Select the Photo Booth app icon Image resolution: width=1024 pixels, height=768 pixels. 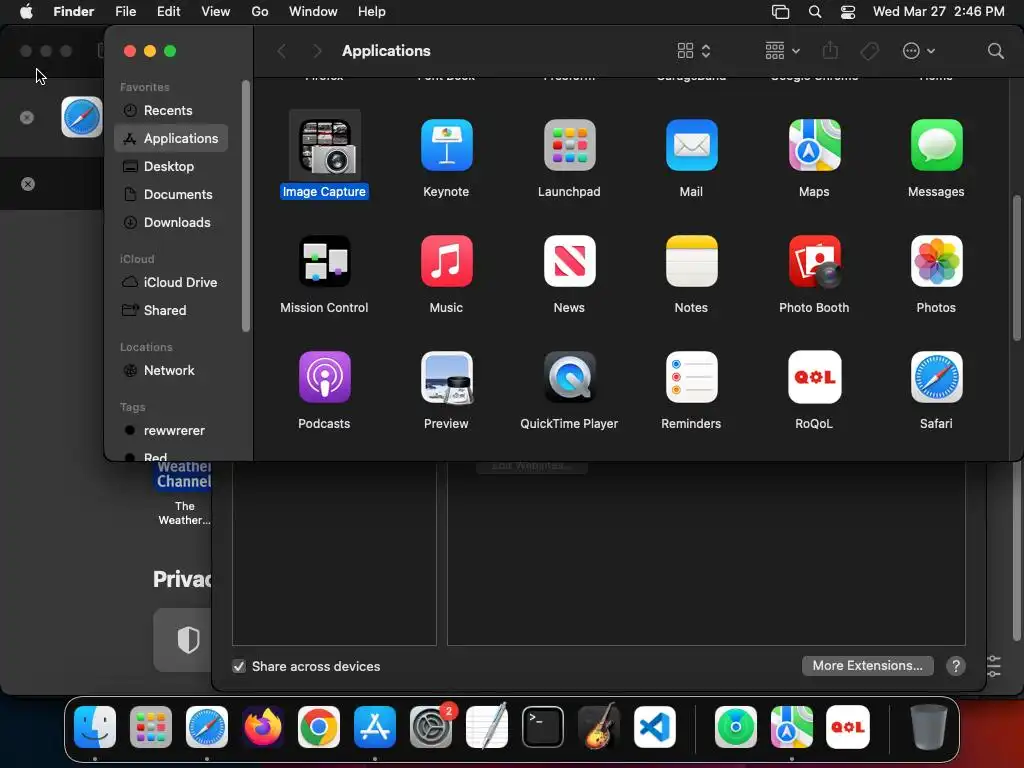(x=814, y=261)
